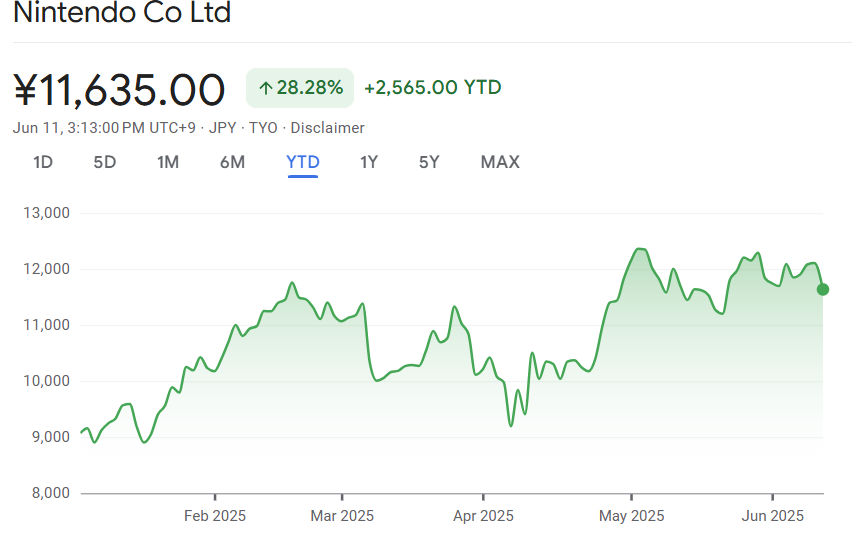Click the green up-arrow percent badge
Screen dimensions: 852x539
300,87
